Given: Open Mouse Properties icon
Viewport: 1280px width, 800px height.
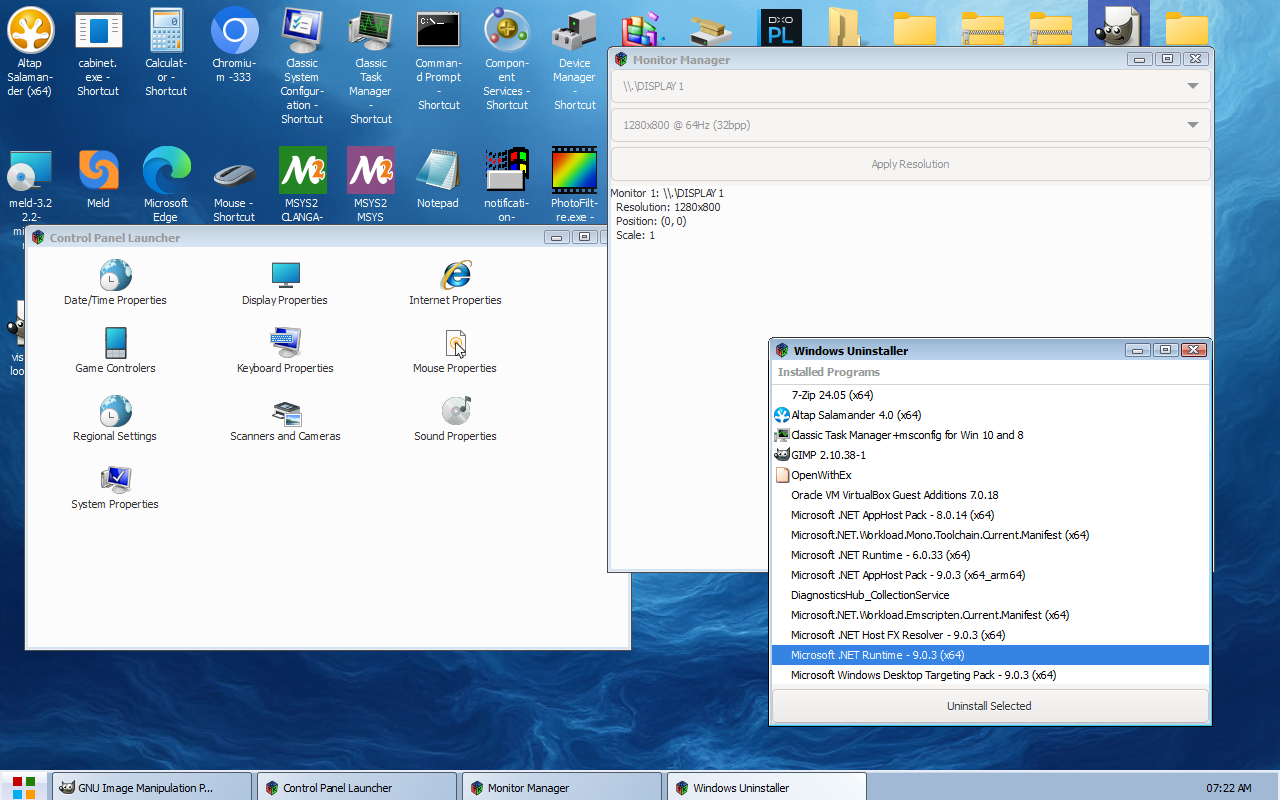Looking at the screenshot, I should point(455,351).
